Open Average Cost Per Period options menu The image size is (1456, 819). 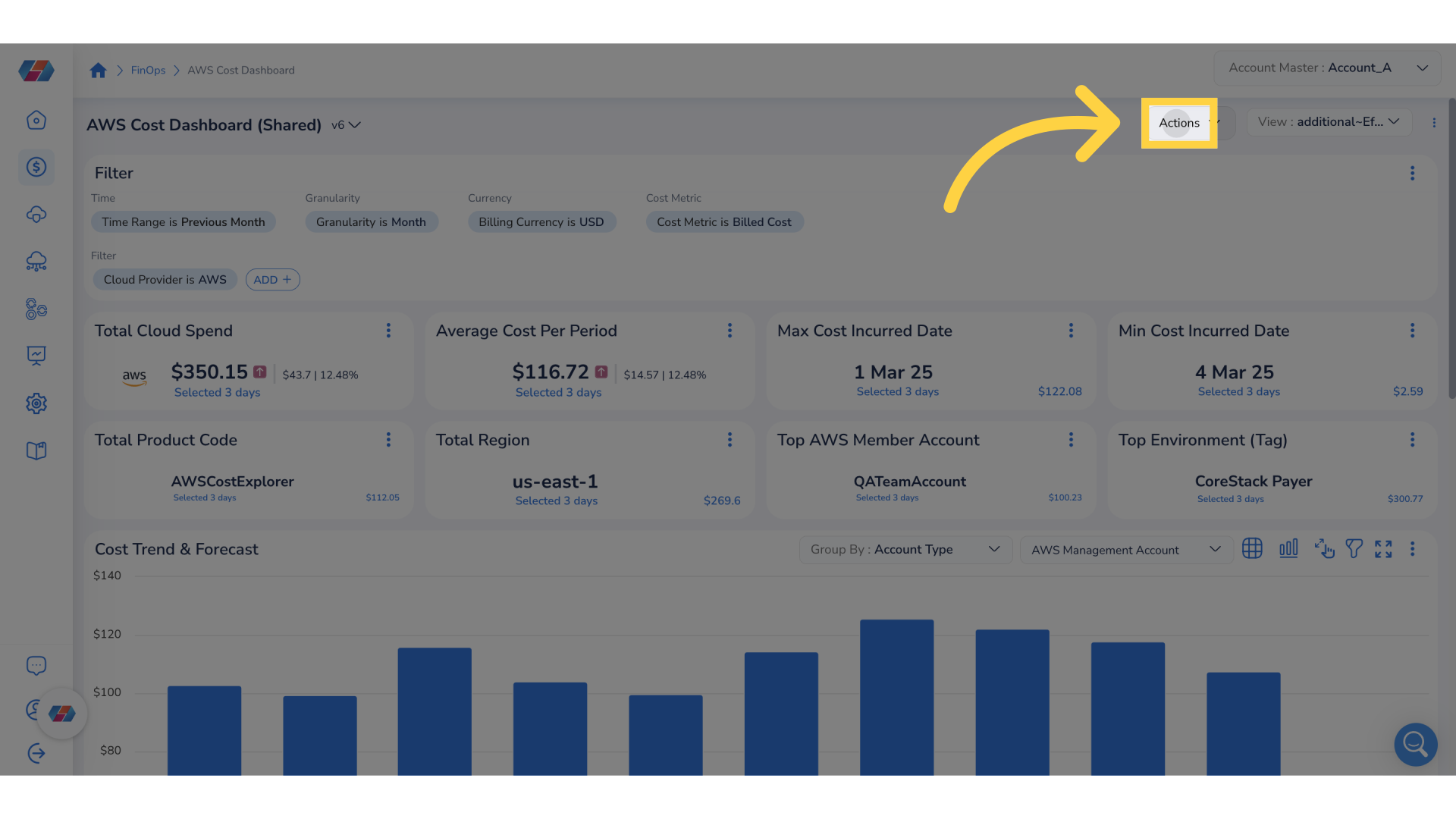coord(730,330)
